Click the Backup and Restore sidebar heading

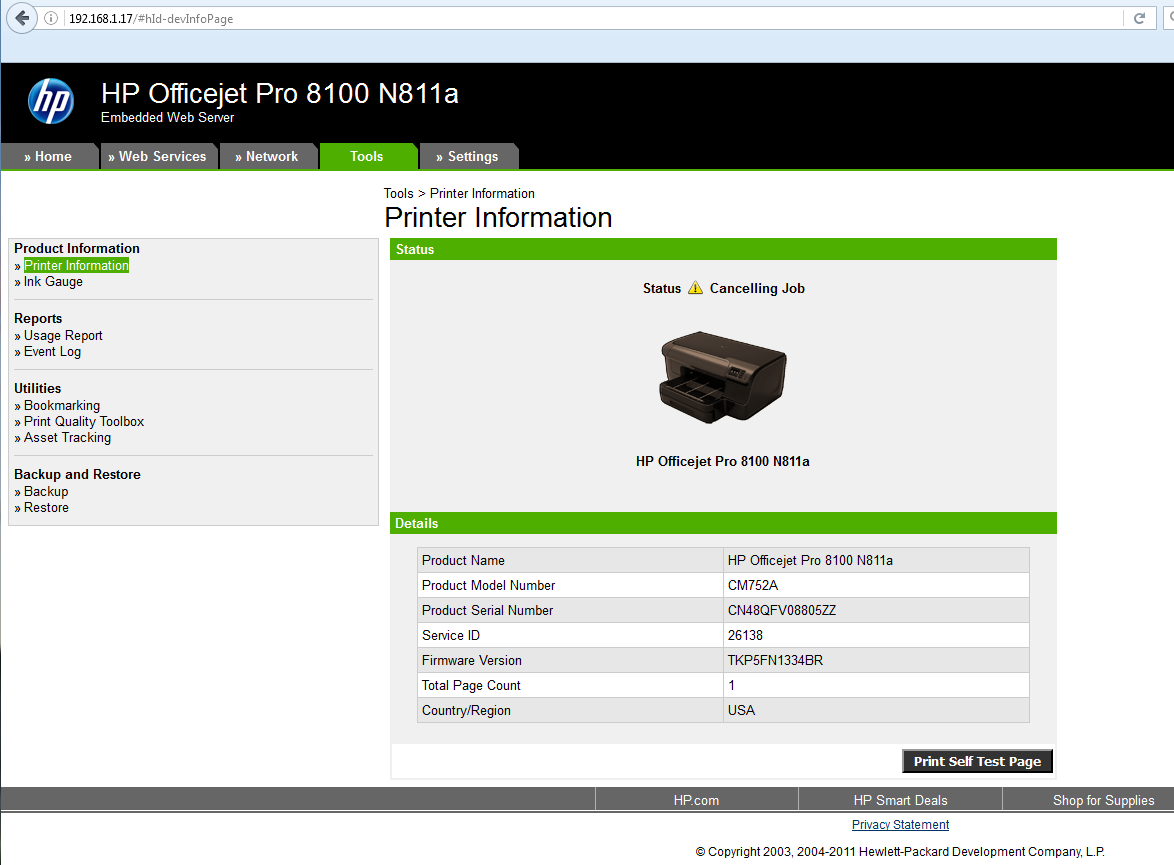click(77, 474)
